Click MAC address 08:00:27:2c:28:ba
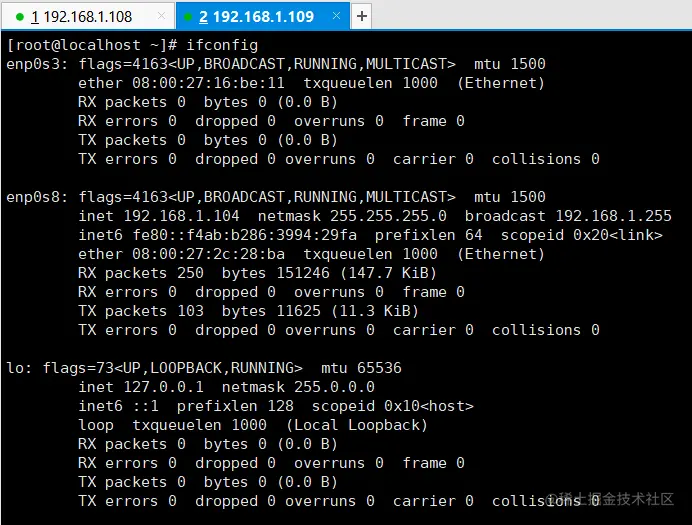This screenshot has width=692, height=525. [x=208, y=254]
